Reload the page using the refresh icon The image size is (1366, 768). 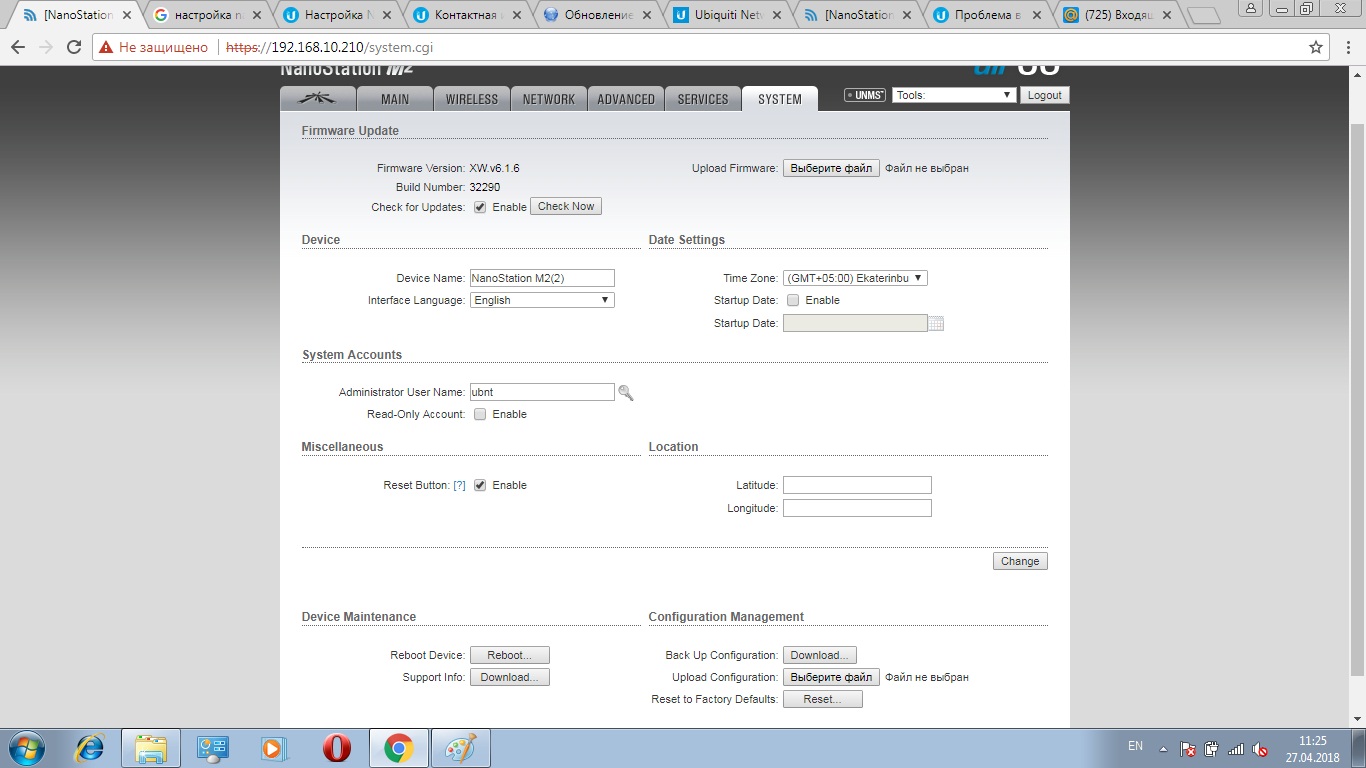[73, 47]
